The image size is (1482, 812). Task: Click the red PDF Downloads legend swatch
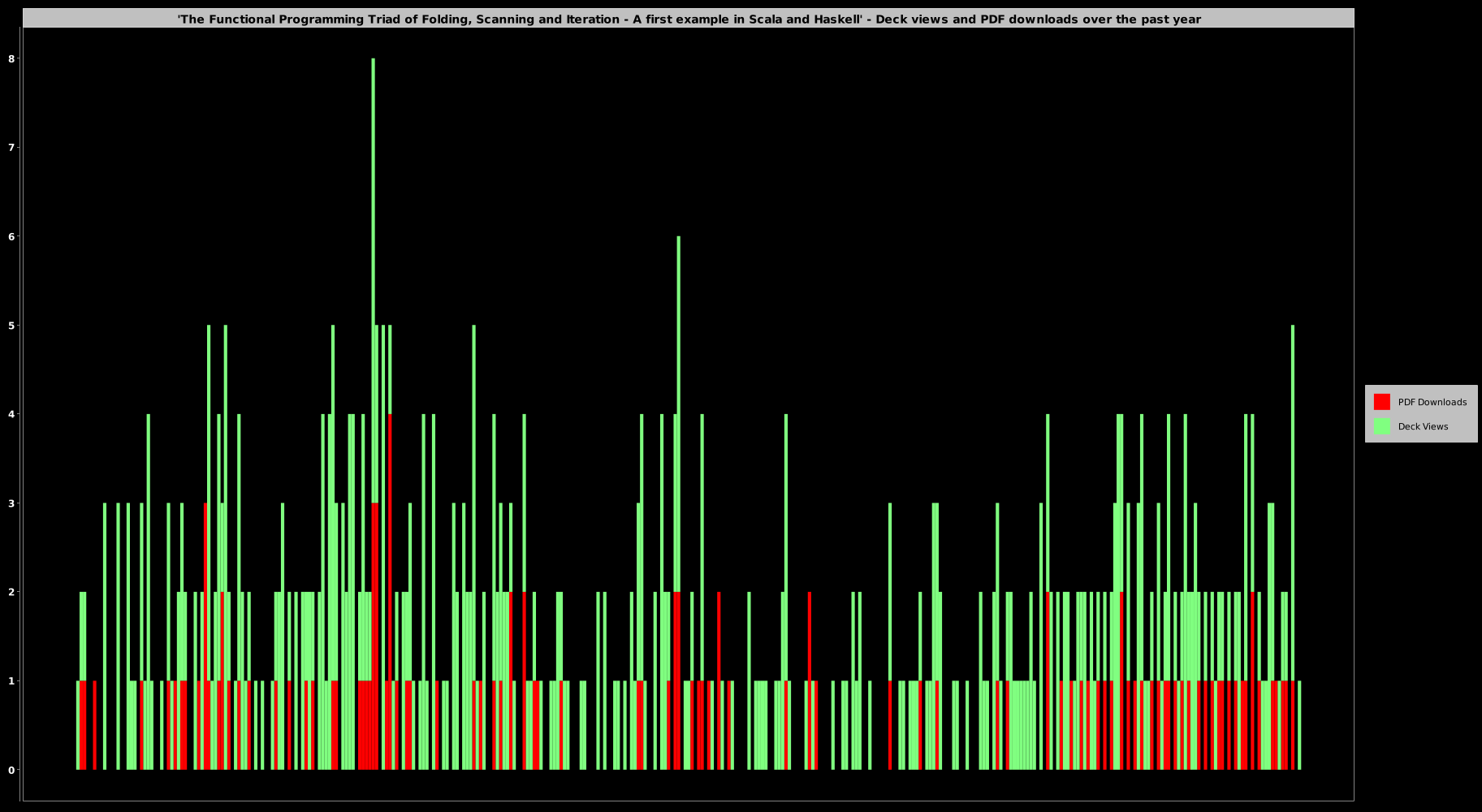tap(1381, 402)
